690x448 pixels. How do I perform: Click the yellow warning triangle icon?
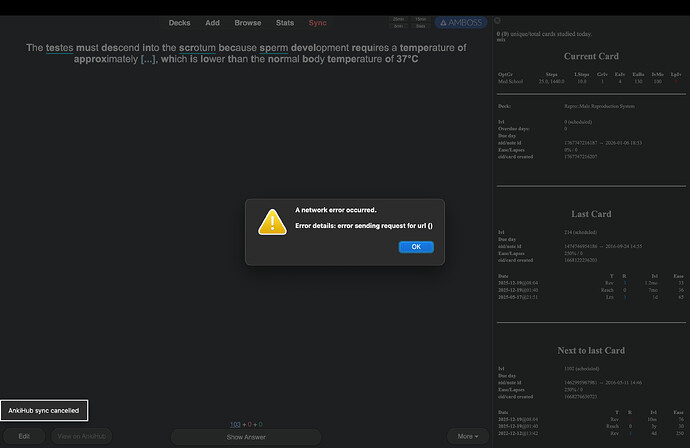click(272, 222)
